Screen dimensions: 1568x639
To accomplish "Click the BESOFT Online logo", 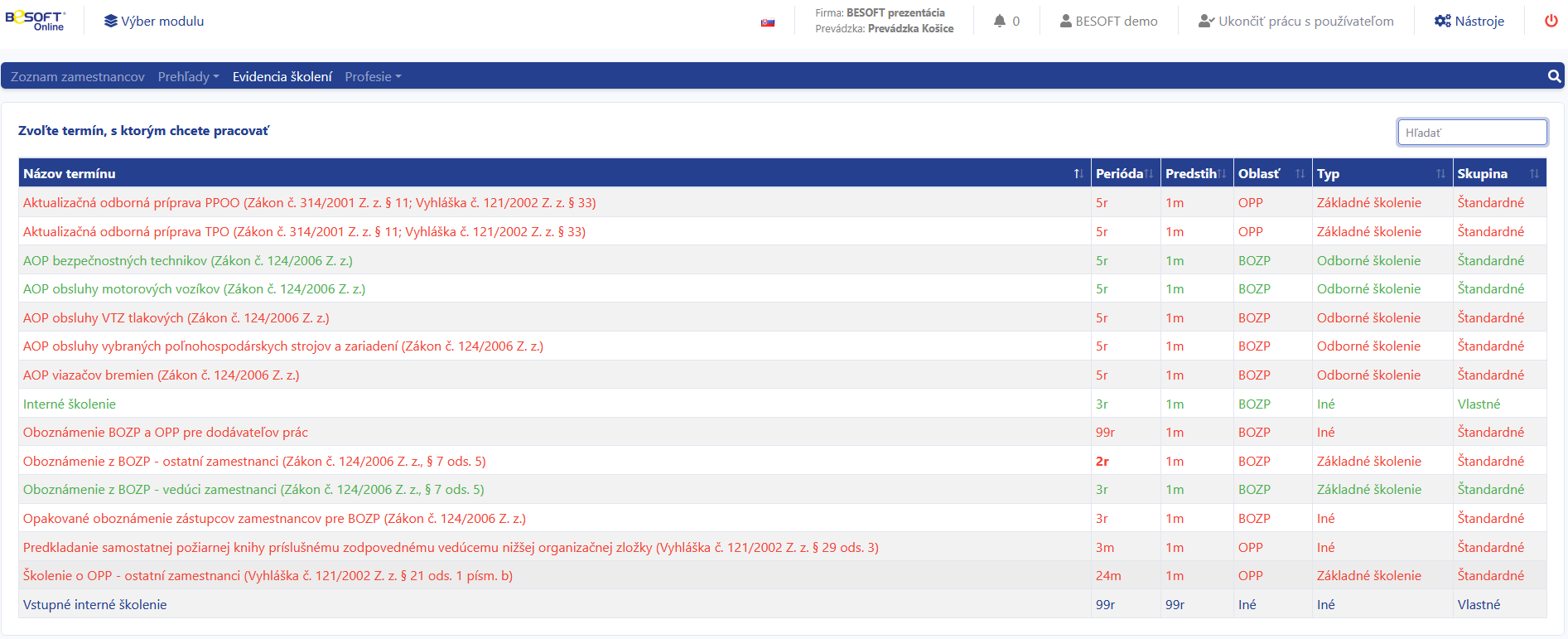I will coord(35,21).
